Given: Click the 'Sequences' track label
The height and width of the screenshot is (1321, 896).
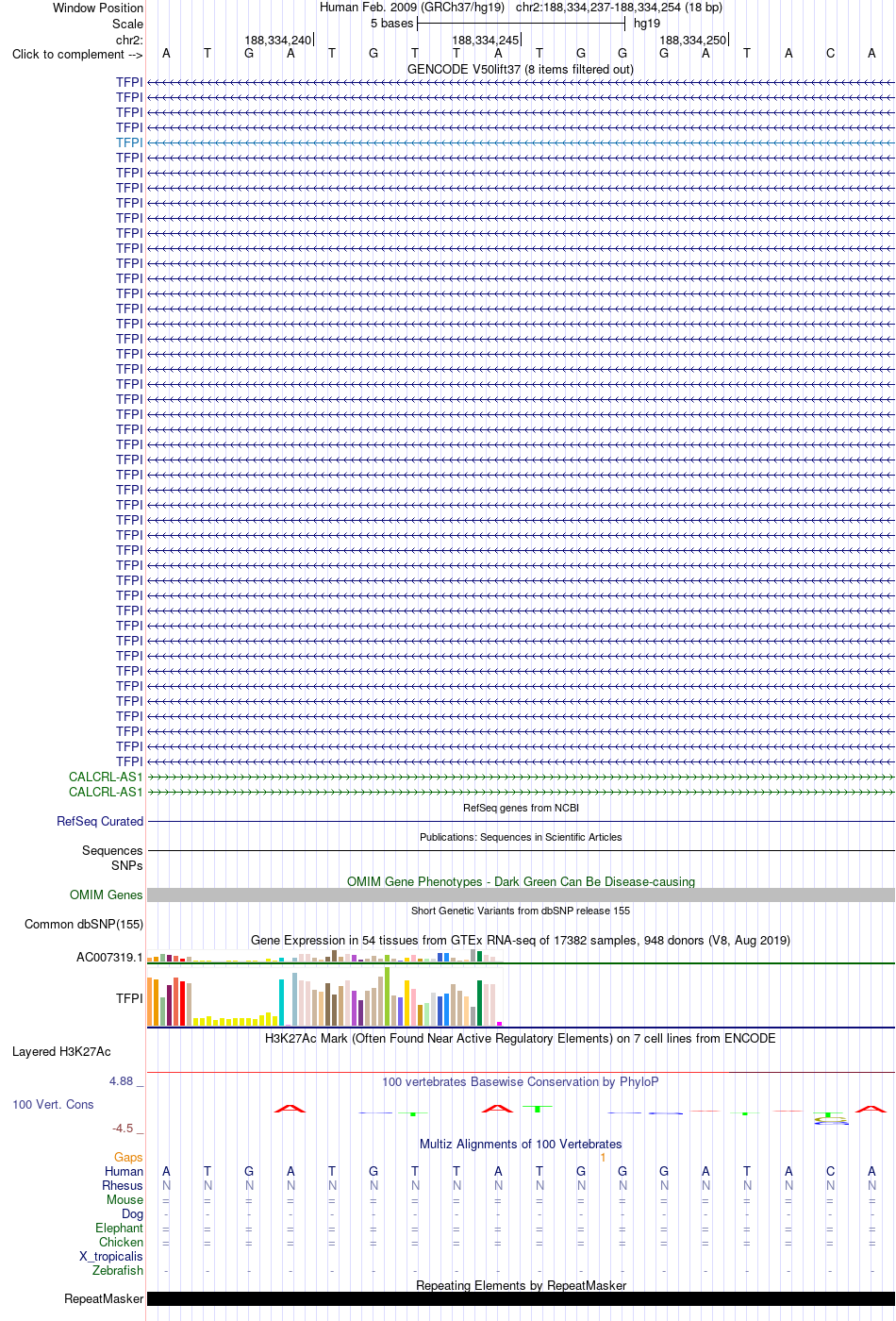Looking at the screenshot, I should pos(112,850).
